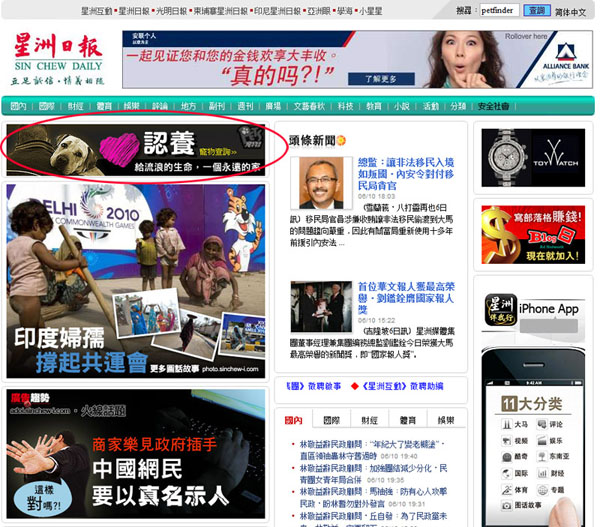This screenshot has height=527, width=600.
Task: Open the Delhi 2010 印度婦孺 photo story banner
Action: [x=135, y=281]
